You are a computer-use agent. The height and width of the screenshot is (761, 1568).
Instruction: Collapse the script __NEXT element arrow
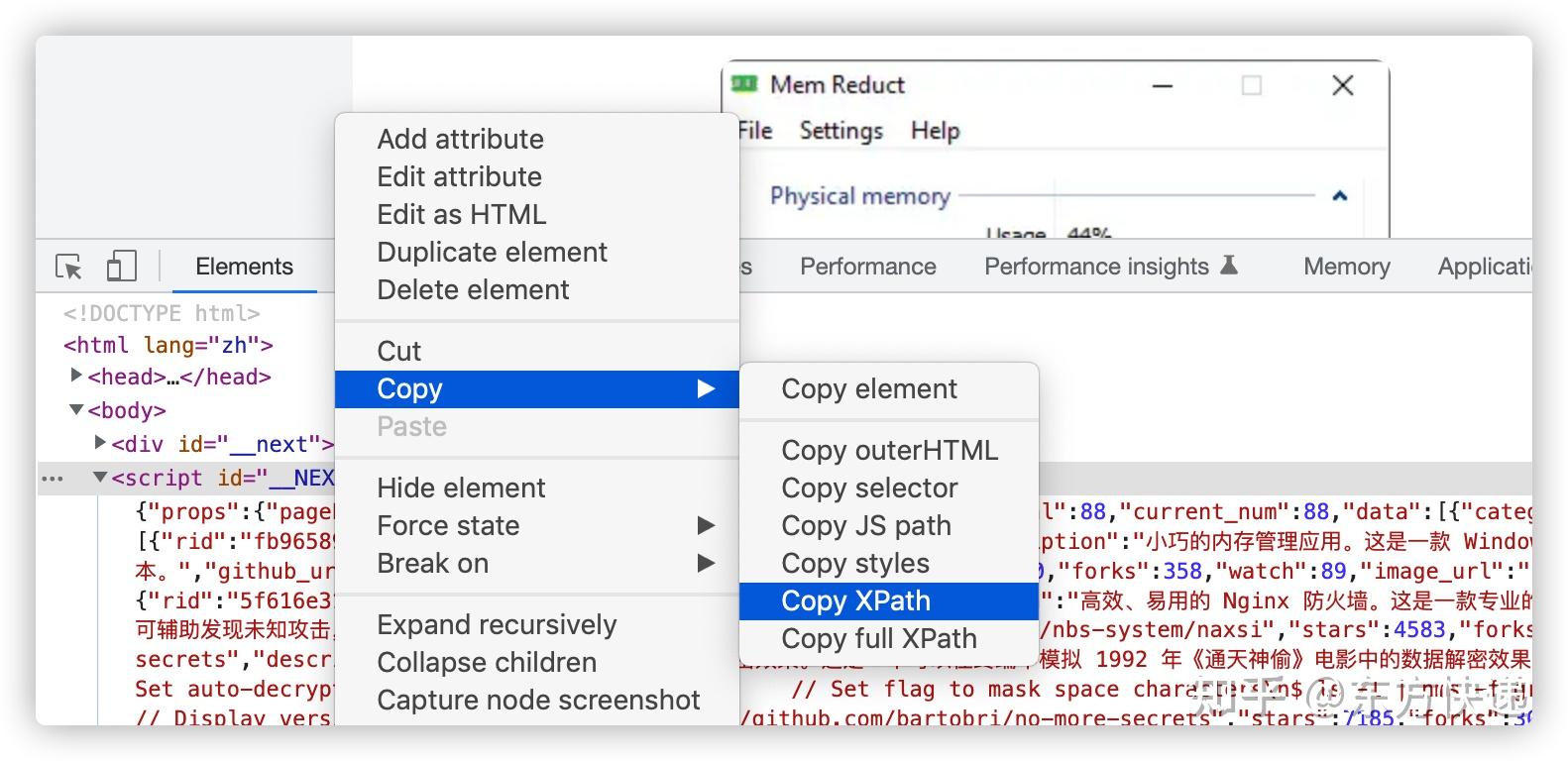click(100, 478)
